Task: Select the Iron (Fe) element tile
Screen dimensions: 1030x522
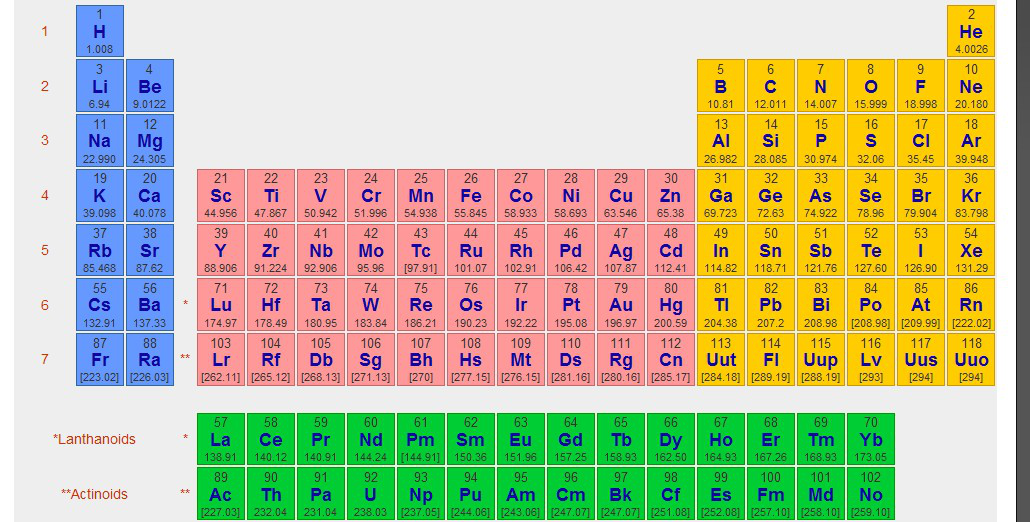Action: point(470,196)
